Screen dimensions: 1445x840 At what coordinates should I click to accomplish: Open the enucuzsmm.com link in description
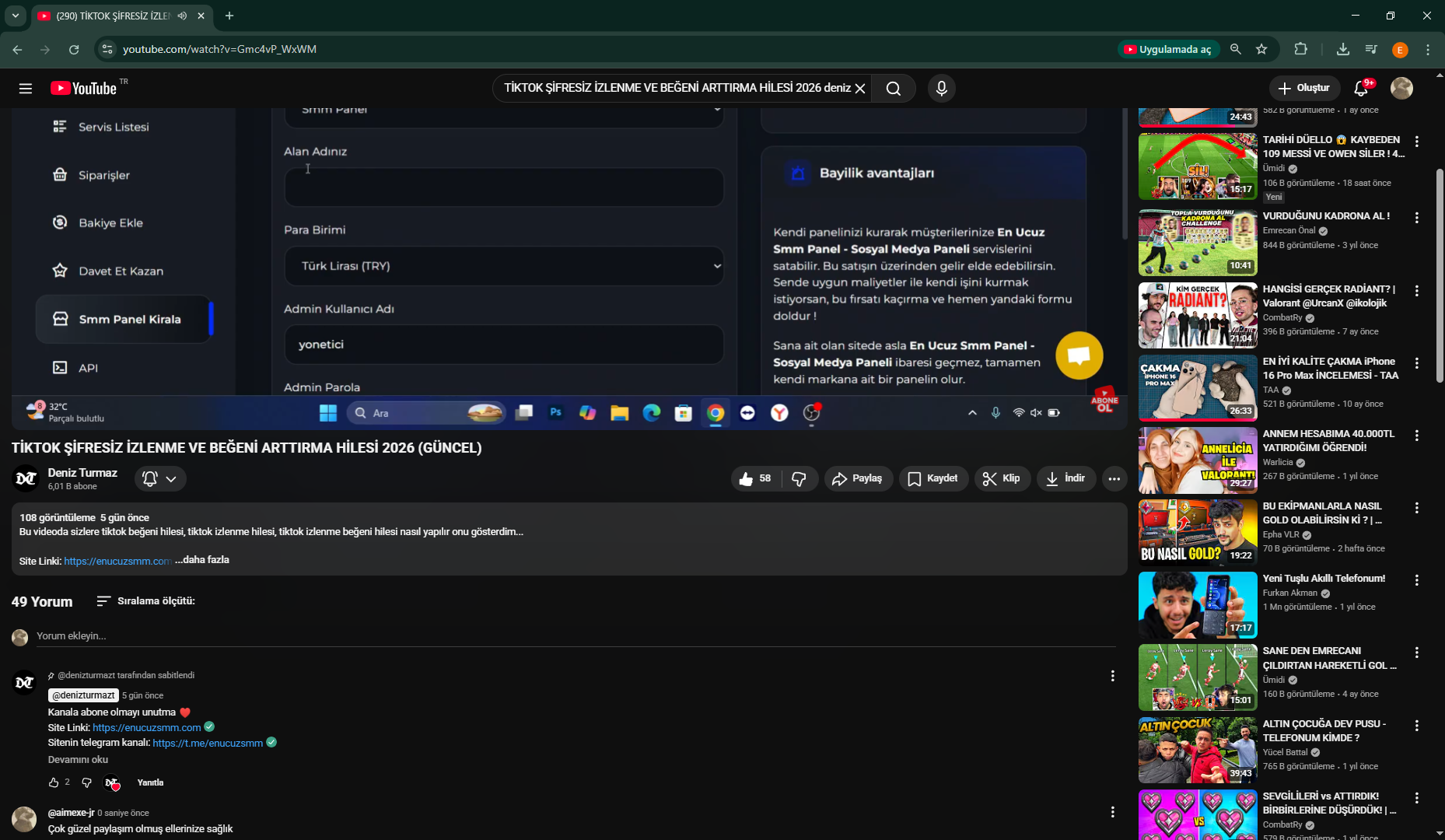(117, 561)
